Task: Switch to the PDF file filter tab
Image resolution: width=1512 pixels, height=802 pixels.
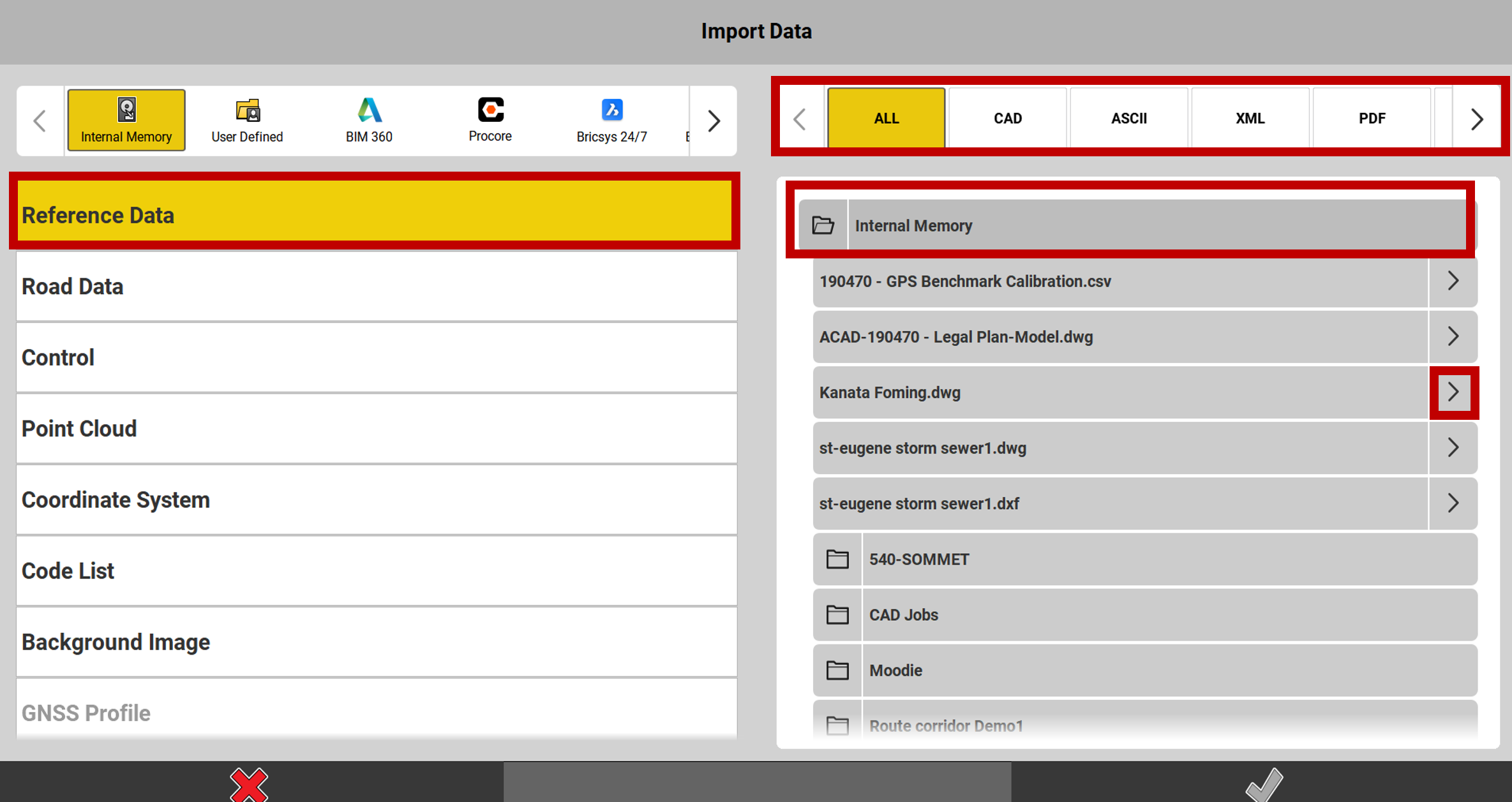Action: point(1372,119)
